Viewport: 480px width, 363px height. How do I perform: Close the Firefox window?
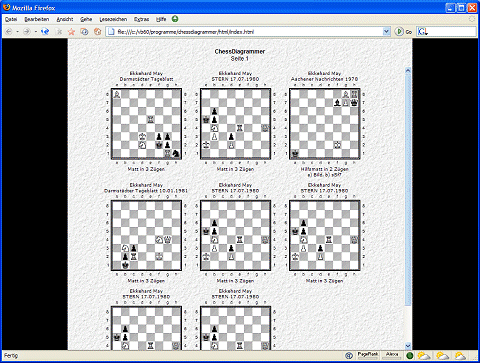coord(472,8)
